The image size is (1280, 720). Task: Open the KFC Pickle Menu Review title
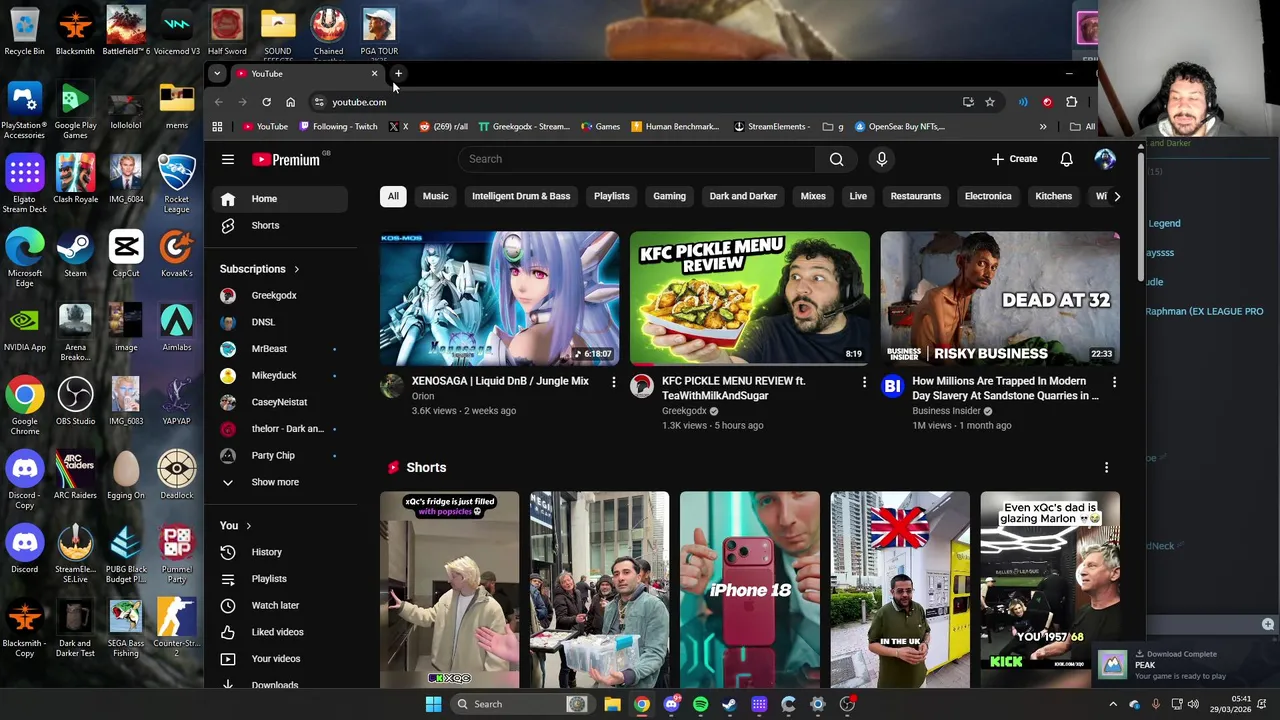point(734,388)
